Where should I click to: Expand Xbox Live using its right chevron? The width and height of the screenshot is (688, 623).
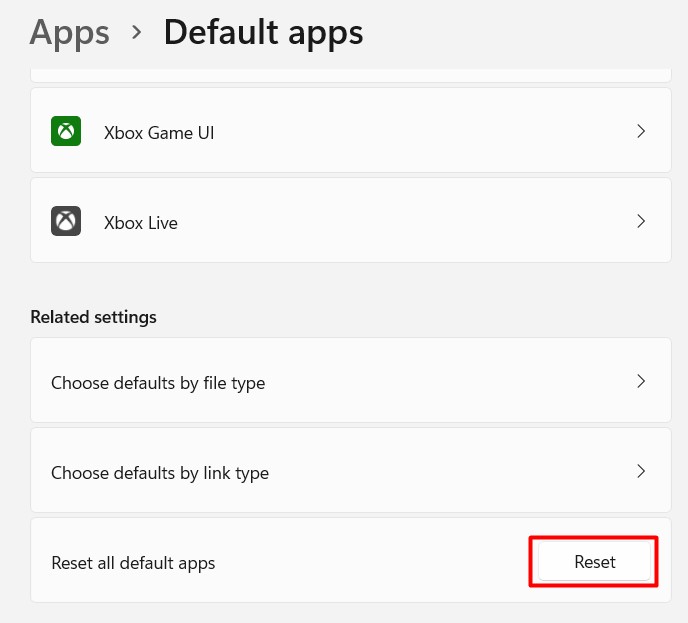(641, 221)
